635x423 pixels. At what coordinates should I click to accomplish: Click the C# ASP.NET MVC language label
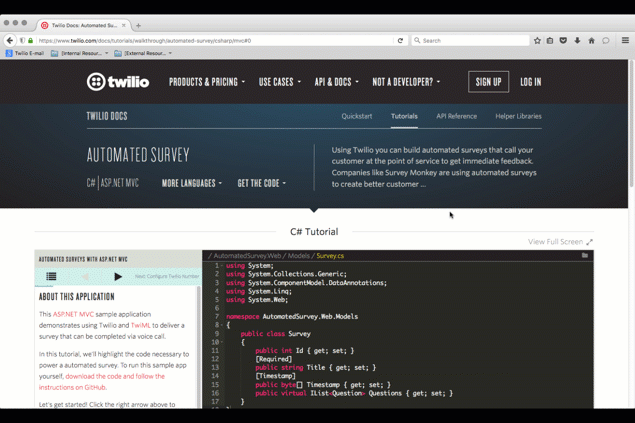point(113,183)
